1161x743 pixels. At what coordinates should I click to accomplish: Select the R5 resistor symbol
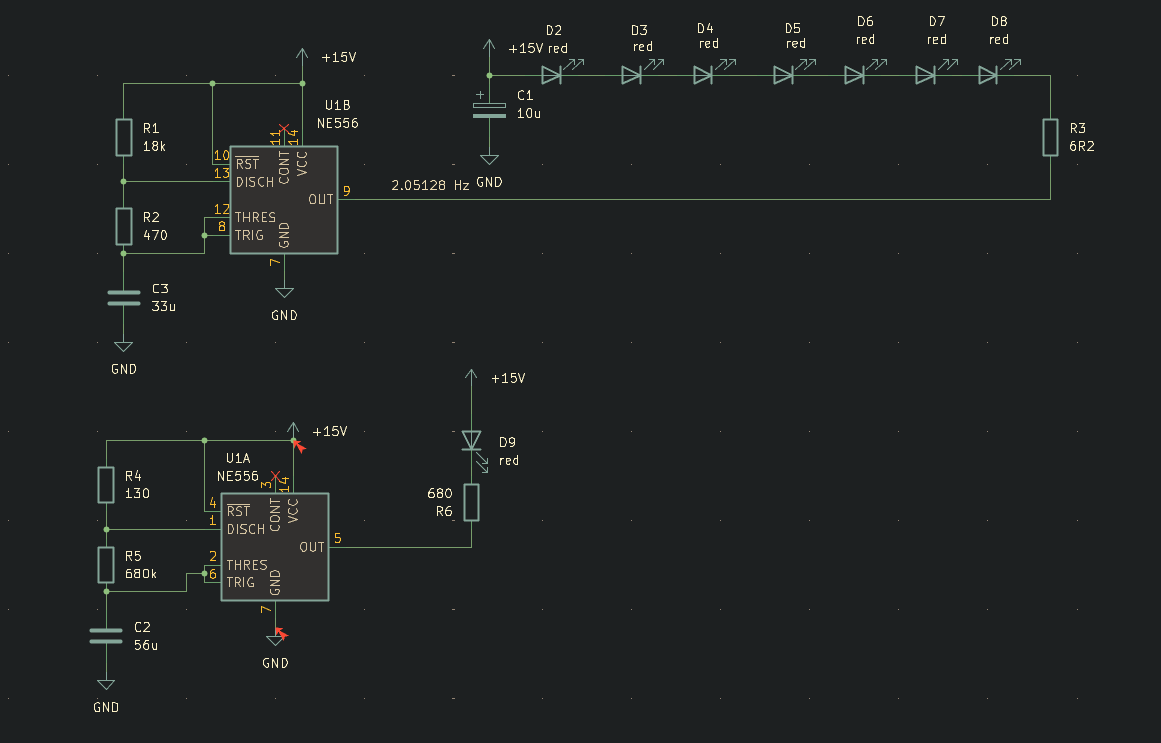pos(106,565)
